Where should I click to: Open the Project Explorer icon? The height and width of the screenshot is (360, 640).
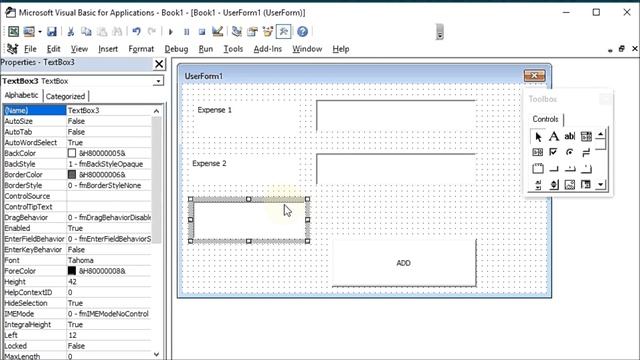tap(237, 31)
